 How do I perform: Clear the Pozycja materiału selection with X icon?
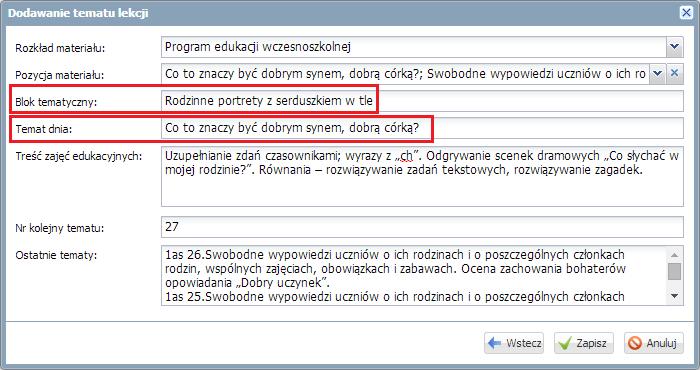coord(675,74)
